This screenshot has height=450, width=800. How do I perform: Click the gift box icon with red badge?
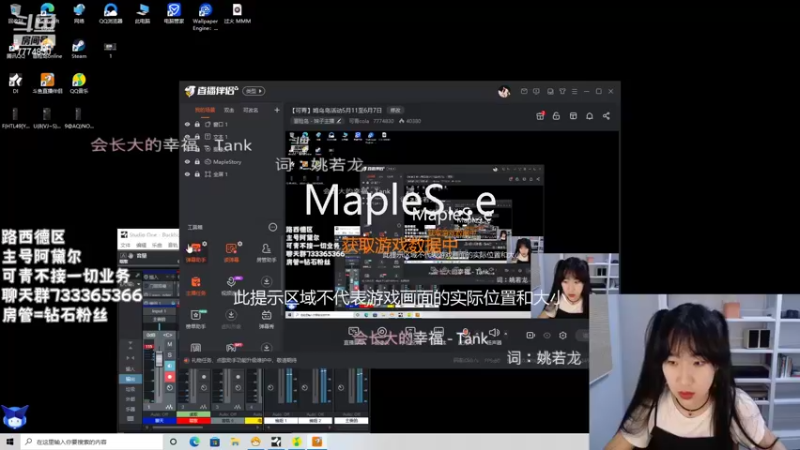(540, 116)
